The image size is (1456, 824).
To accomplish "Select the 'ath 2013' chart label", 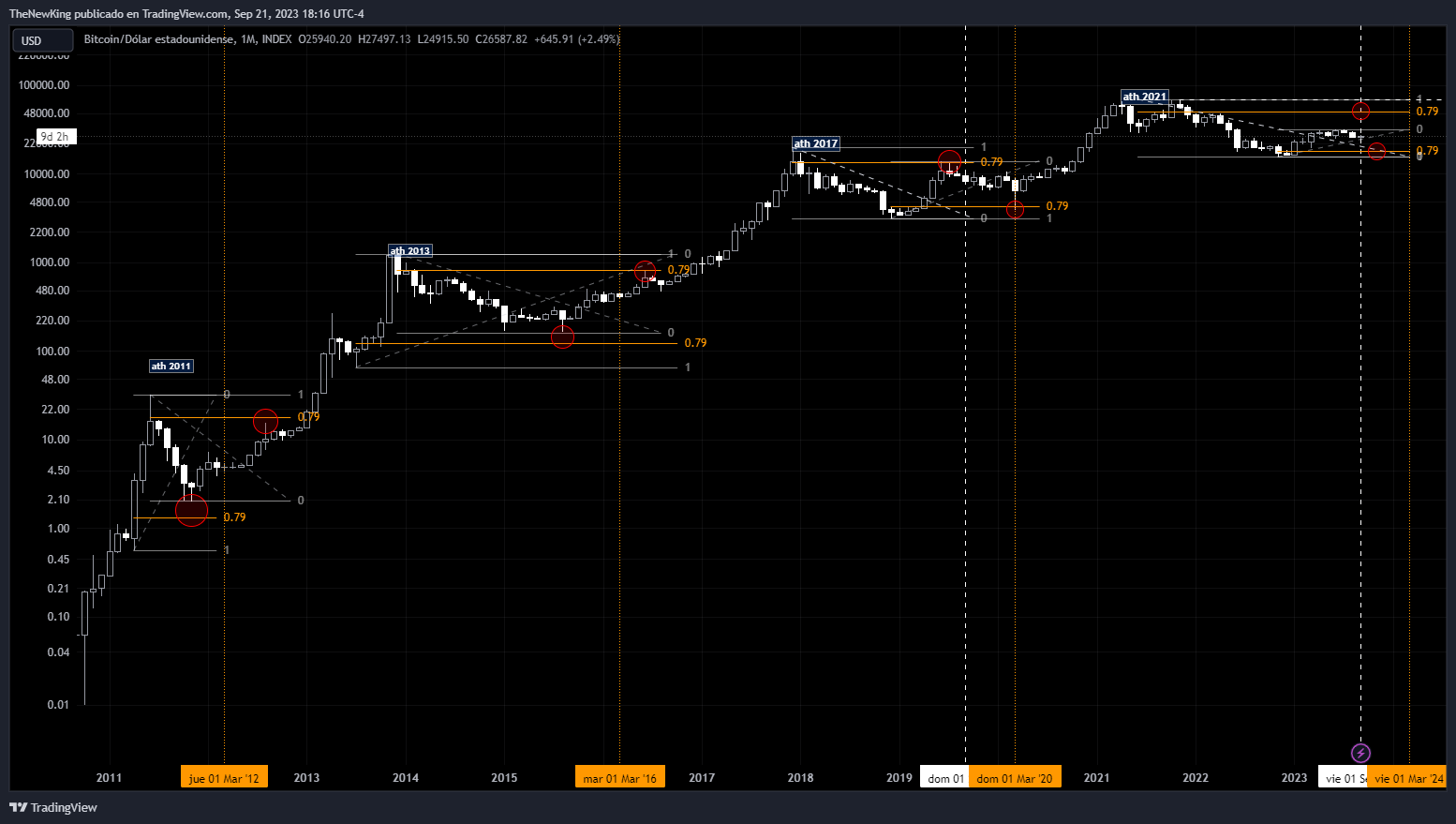I will (410, 250).
